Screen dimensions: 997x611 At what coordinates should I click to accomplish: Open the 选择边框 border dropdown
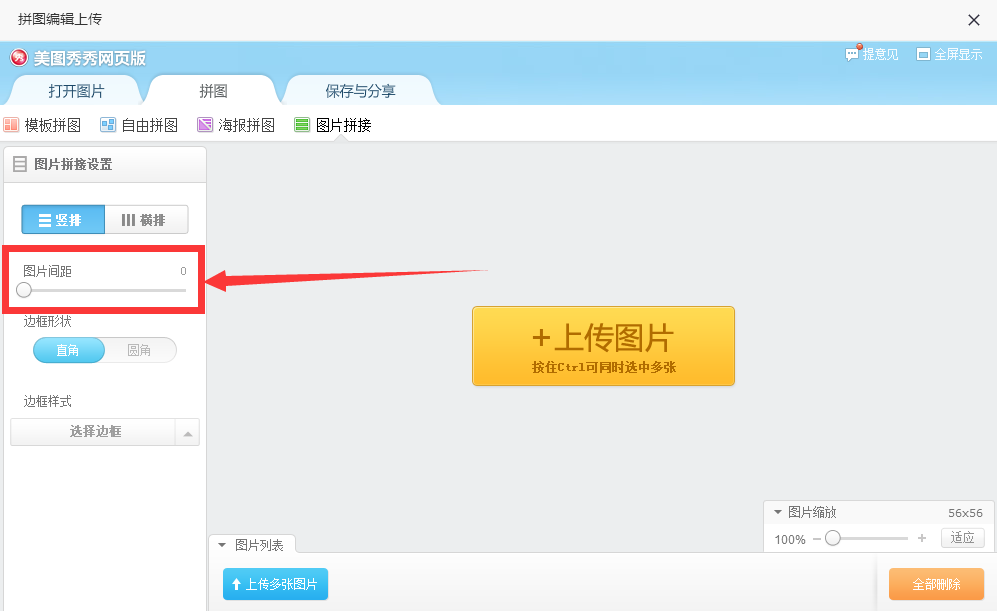coord(187,432)
